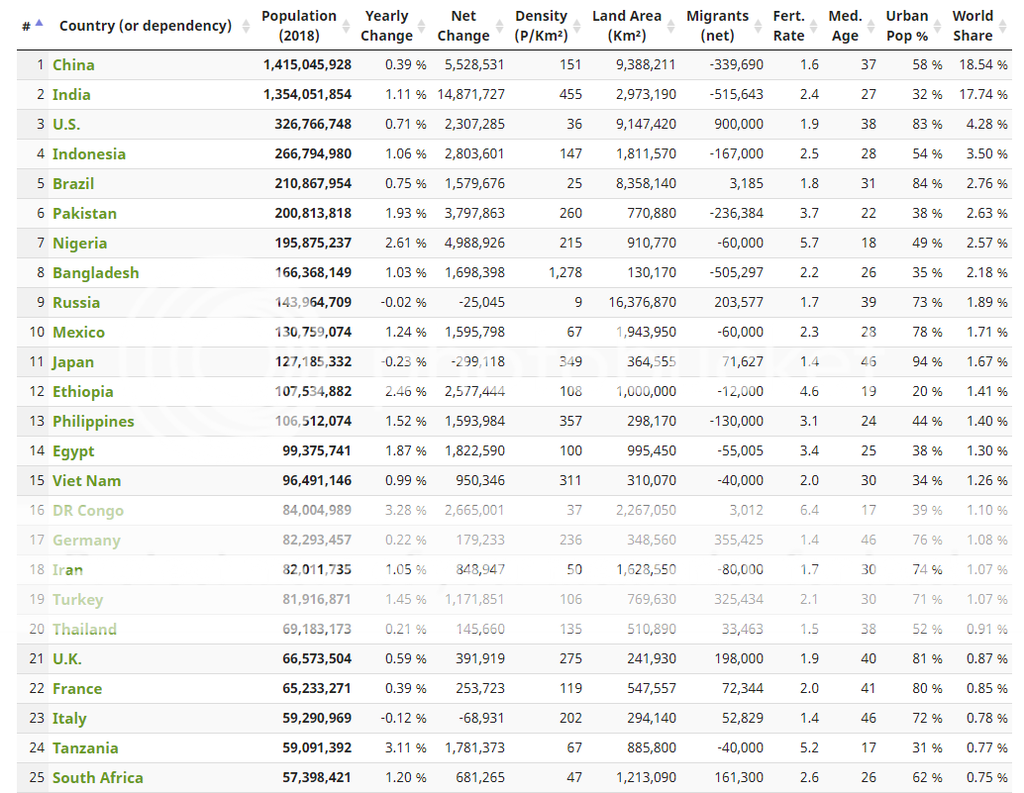Viewport: 1024px width, 793px height.
Task: Select the Japan link in table
Action: coord(73,362)
